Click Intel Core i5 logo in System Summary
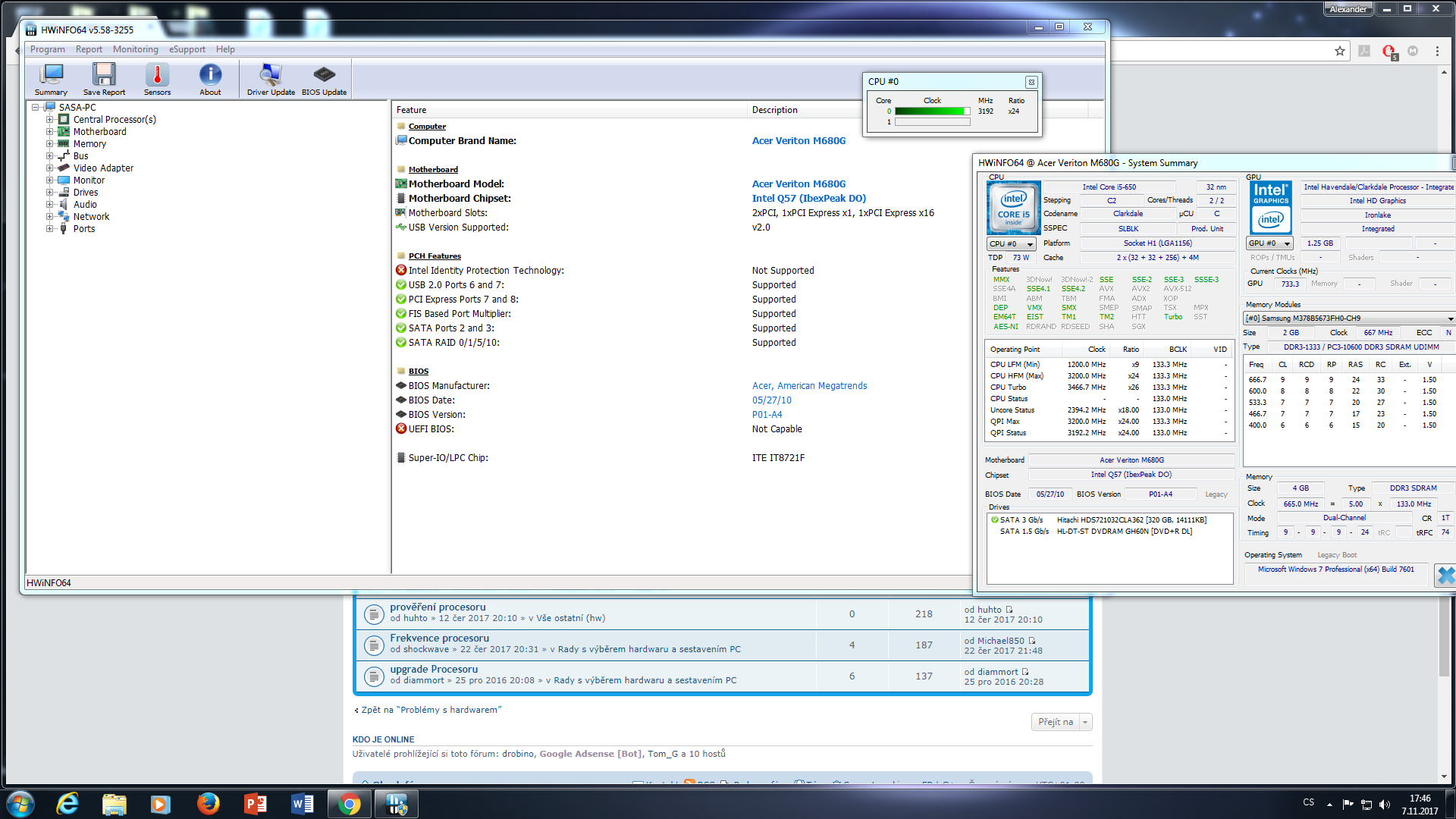 (x=1014, y=208)
